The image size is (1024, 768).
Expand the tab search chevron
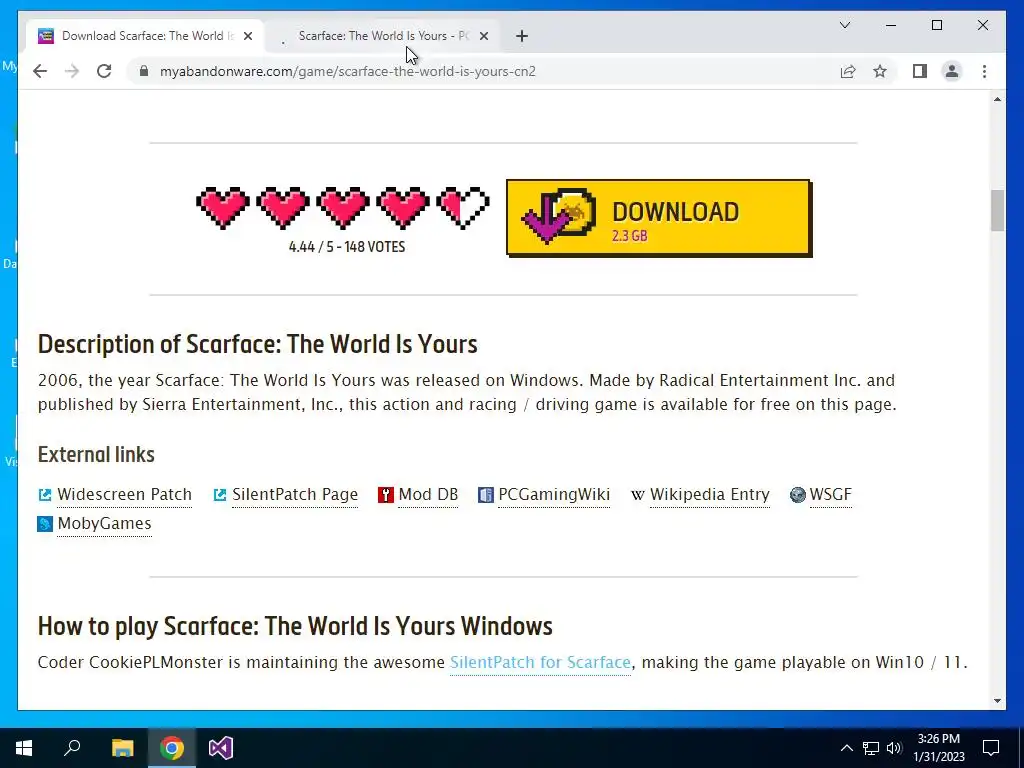coord(844,25)
